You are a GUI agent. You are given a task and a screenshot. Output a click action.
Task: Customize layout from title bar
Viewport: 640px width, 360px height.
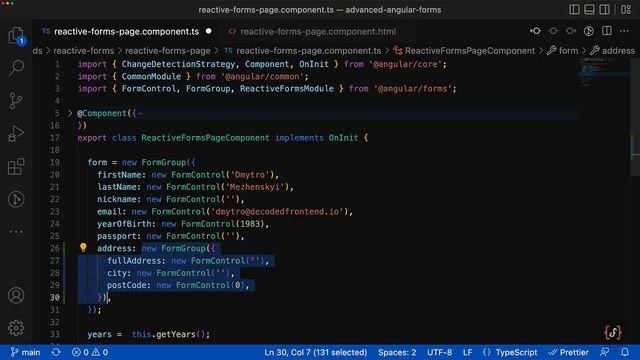click(626, 9)
